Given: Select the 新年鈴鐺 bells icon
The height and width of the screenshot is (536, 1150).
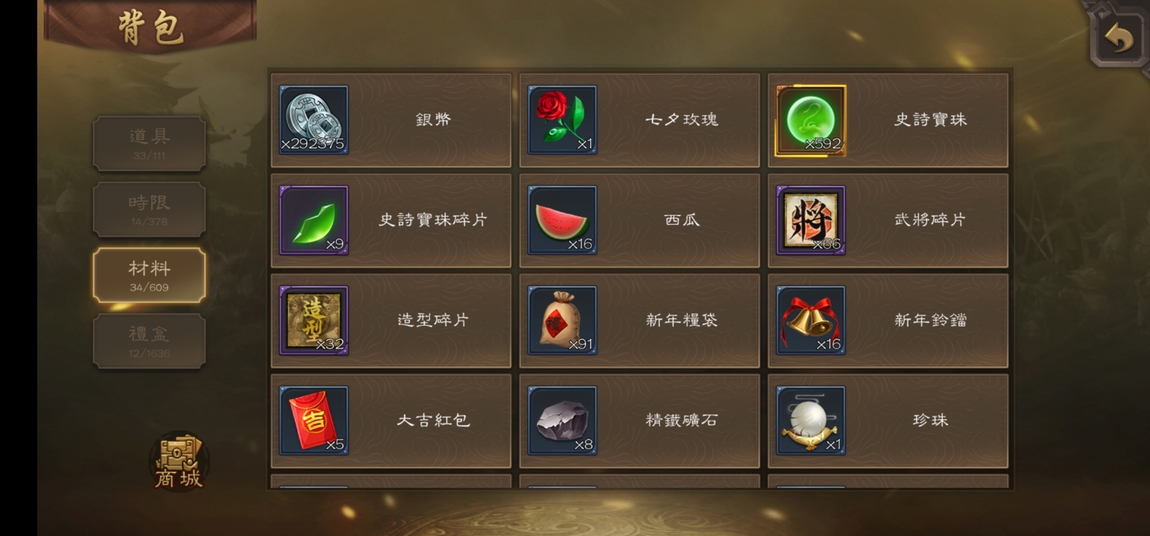Looking at the screenshot, I should point(810,320).
